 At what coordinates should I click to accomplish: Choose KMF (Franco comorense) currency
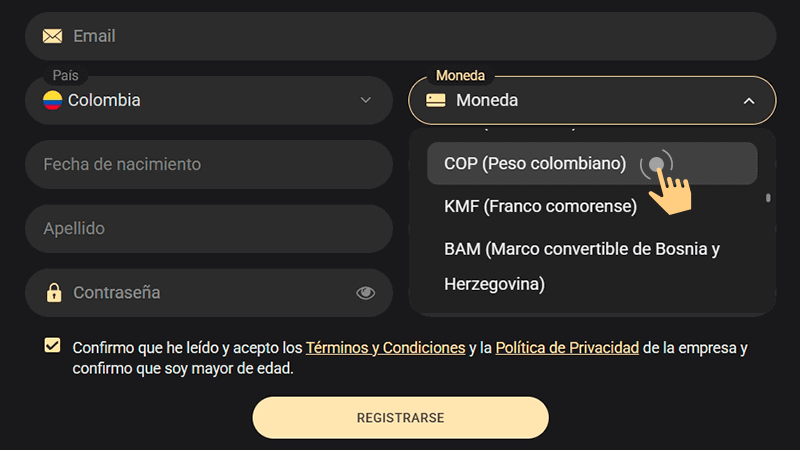click(540, 207)
